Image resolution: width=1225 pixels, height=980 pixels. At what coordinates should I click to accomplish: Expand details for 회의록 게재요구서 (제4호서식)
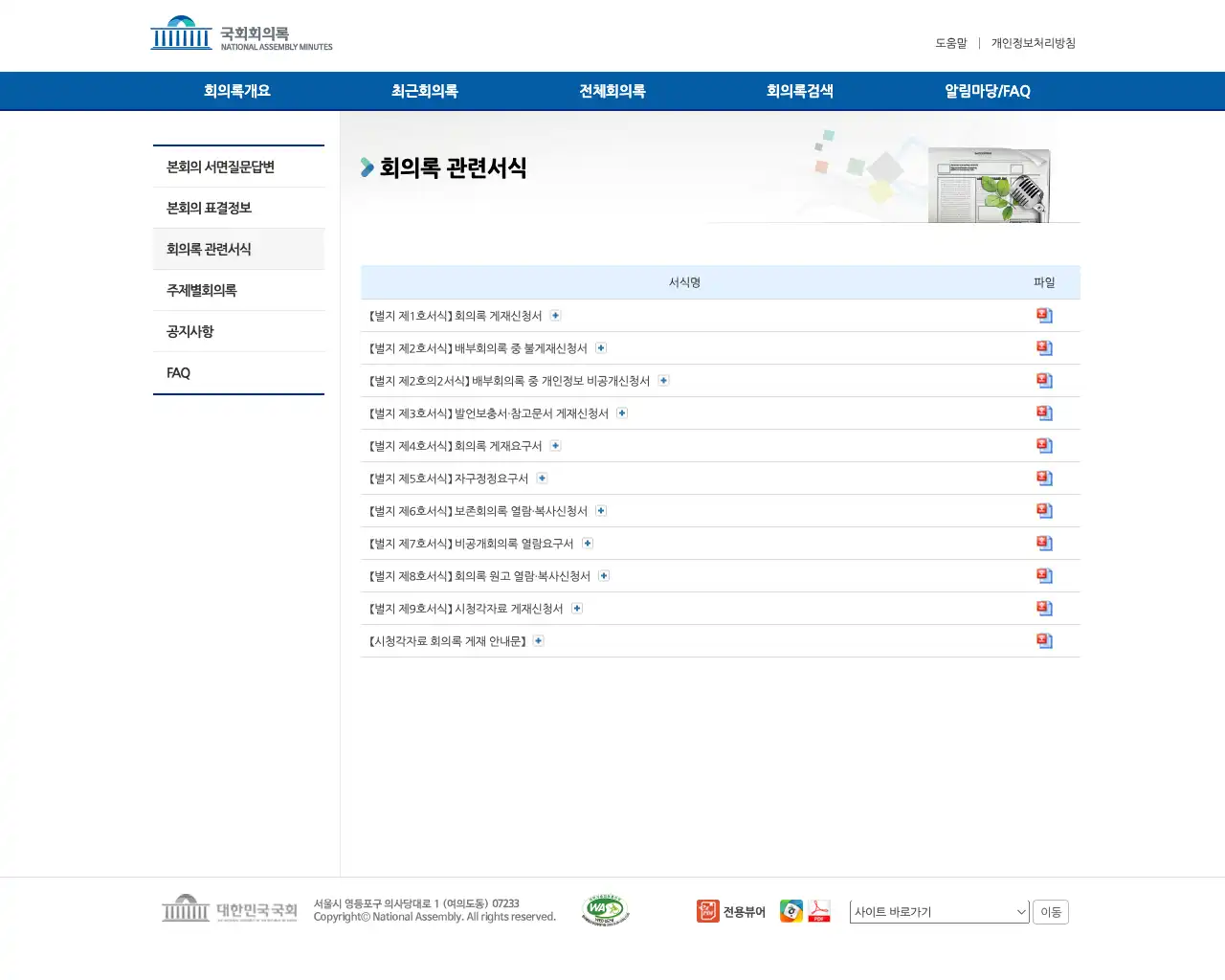point(555,446)
